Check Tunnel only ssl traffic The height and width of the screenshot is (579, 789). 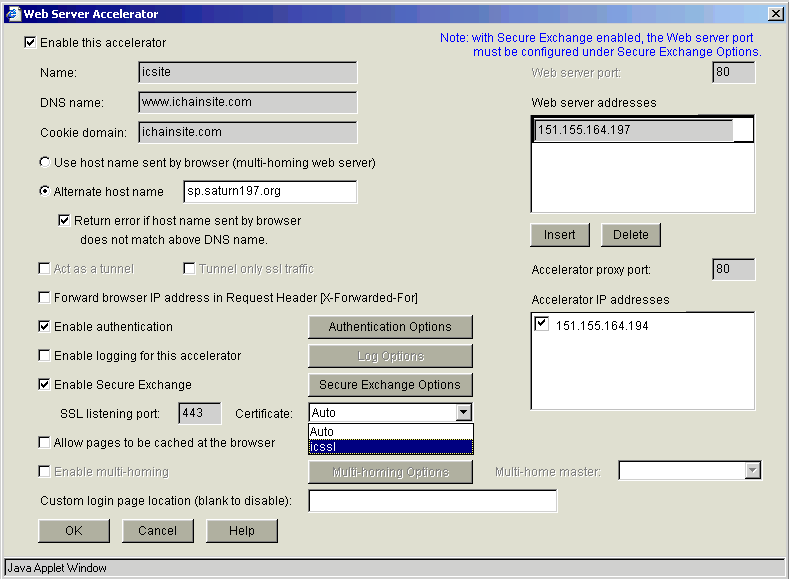click(189, 268)
